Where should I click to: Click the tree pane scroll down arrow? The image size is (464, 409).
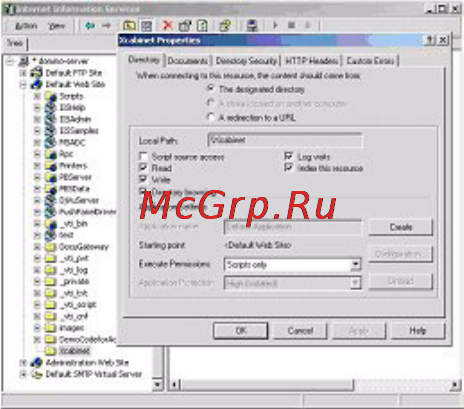[157, 385]
